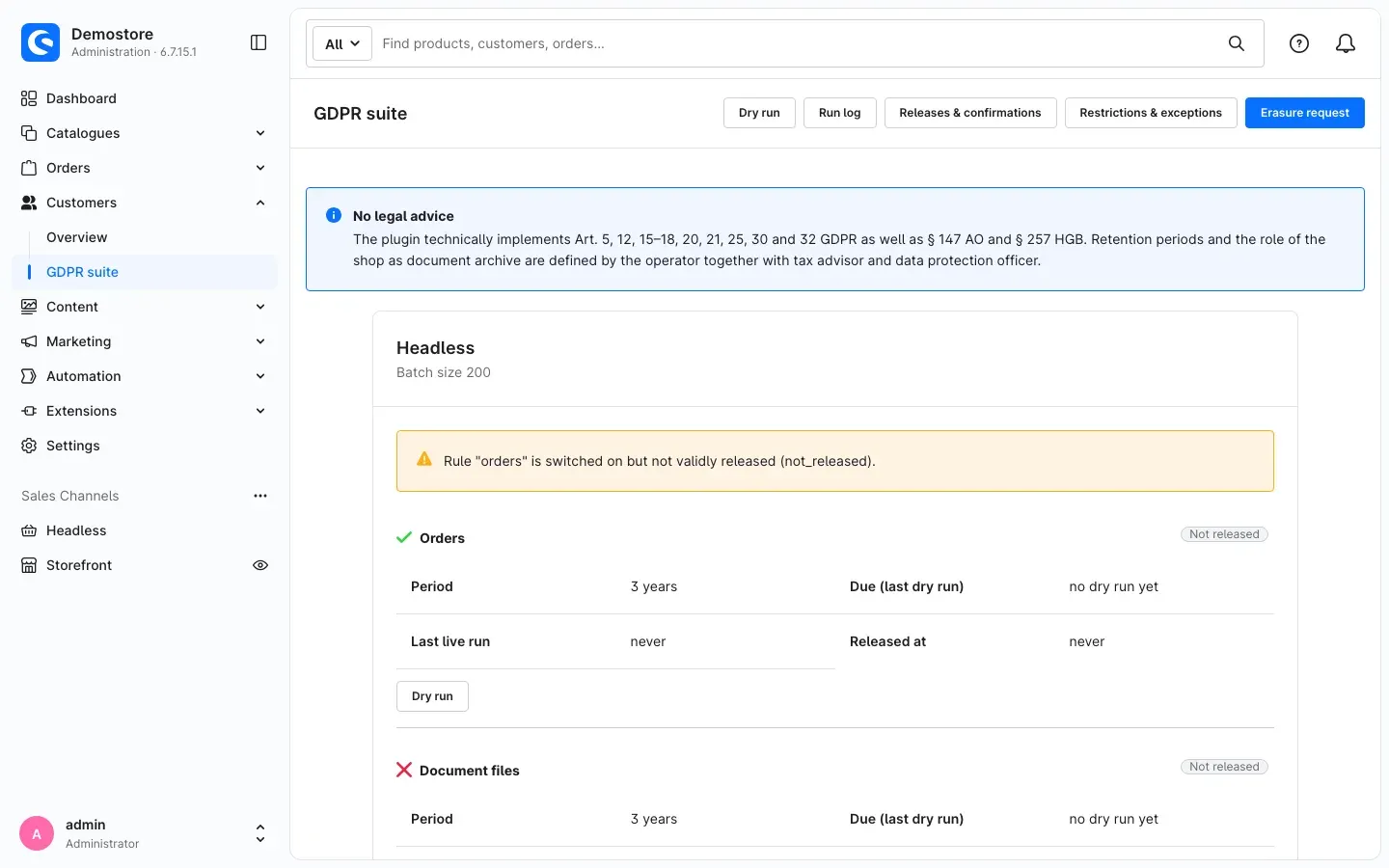Screen dimensions: 1389x868
Task: Click the Headless sales channel basket icon
Action: click(x=29, y=530)
